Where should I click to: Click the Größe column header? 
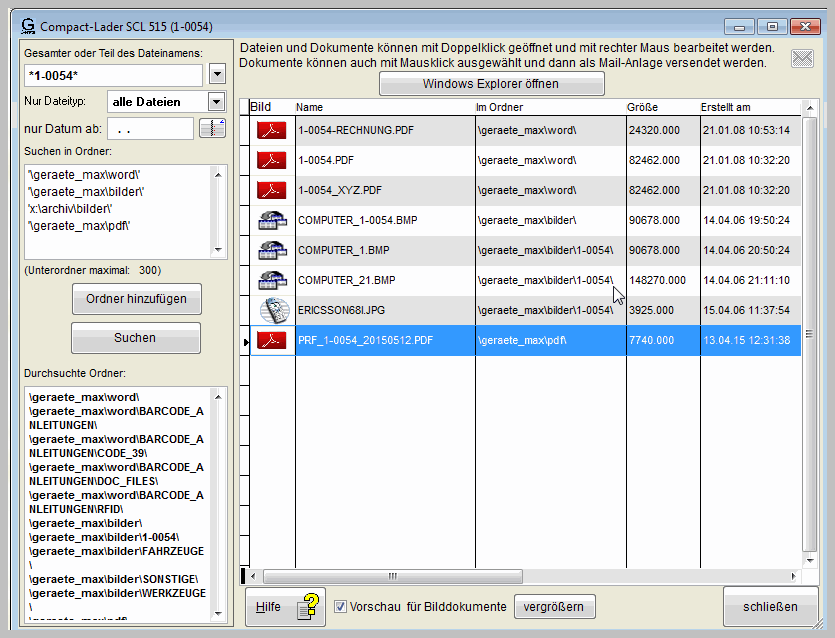(660, 107)
